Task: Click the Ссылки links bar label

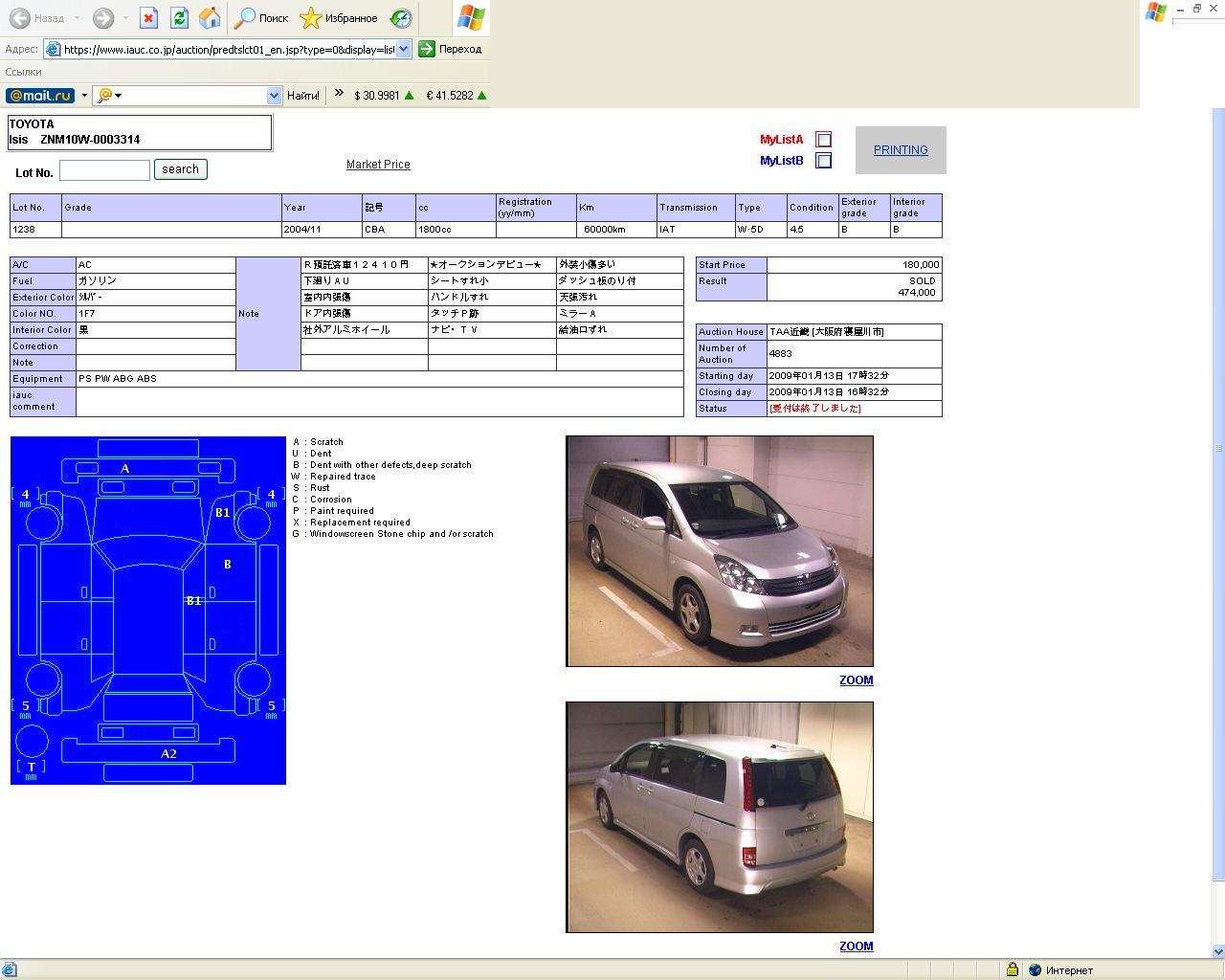Action: pos(23,72)
